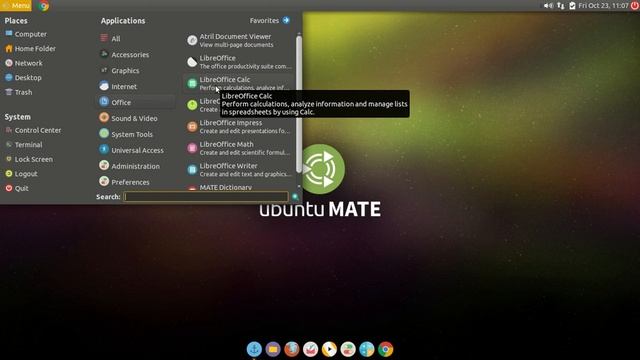Launch LibreOffice Math

tap(239, 148)
